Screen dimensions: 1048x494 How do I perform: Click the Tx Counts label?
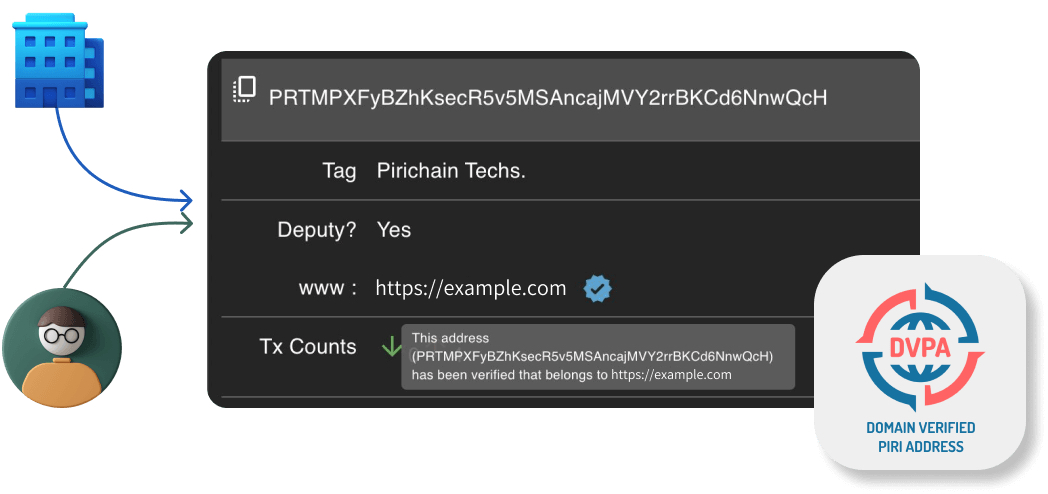308,347
